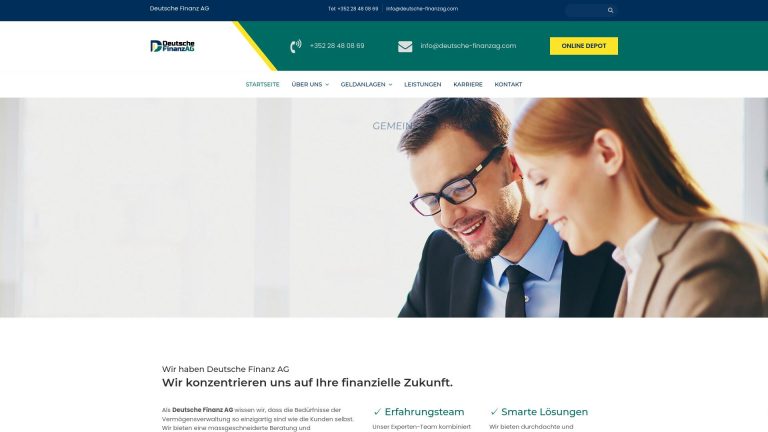768x432 pixels.
Task: Focus the search input field
Action: point(586,10)
